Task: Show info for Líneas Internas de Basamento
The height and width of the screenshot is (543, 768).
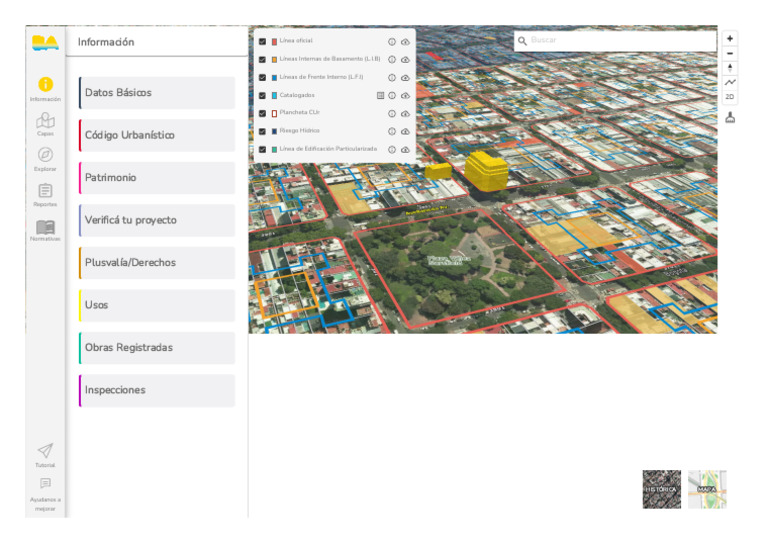Action: 392,59
